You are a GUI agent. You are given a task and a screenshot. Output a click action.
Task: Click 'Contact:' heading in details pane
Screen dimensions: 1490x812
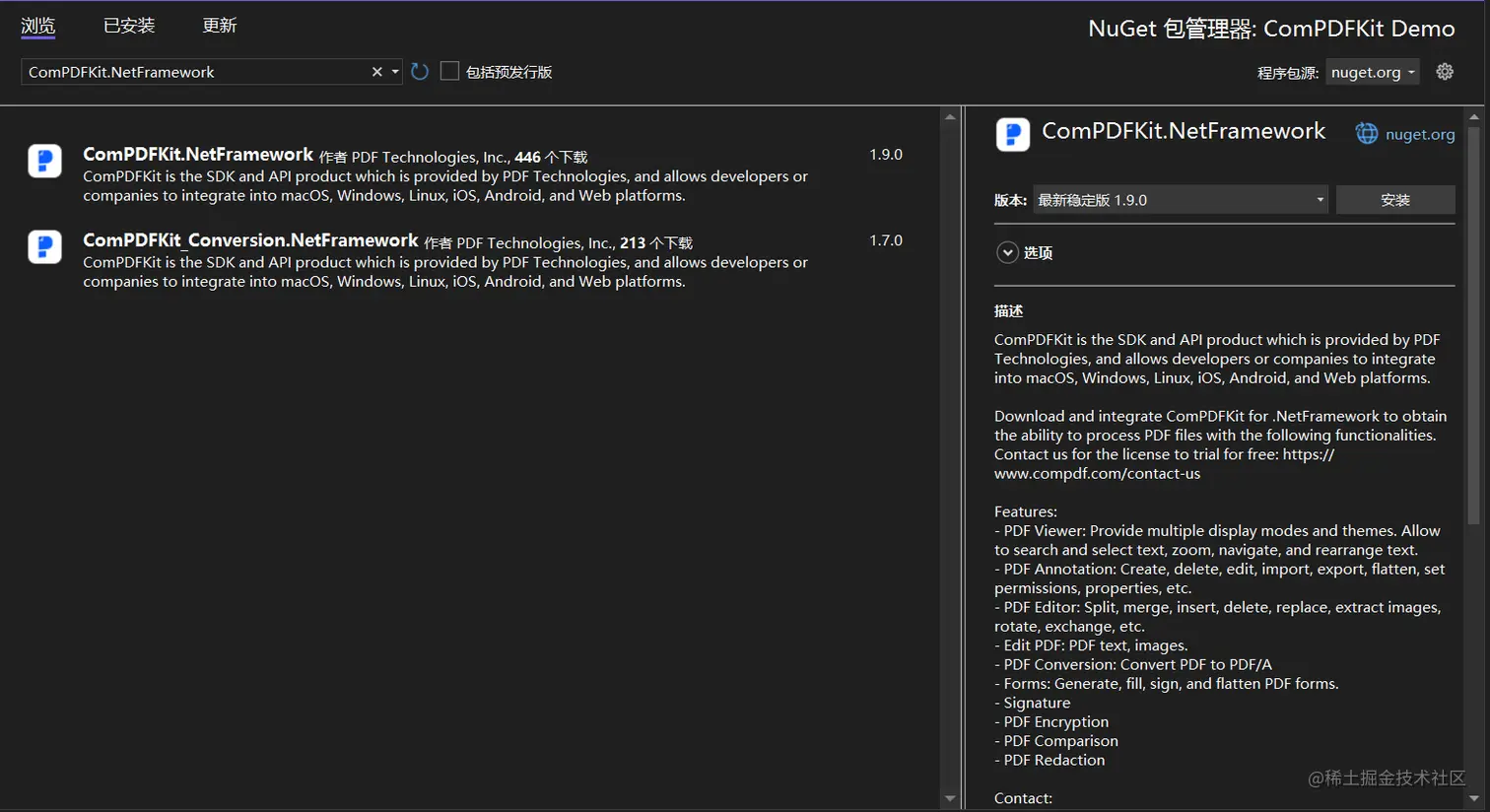pyautogui.click(x=1023, y=798)
